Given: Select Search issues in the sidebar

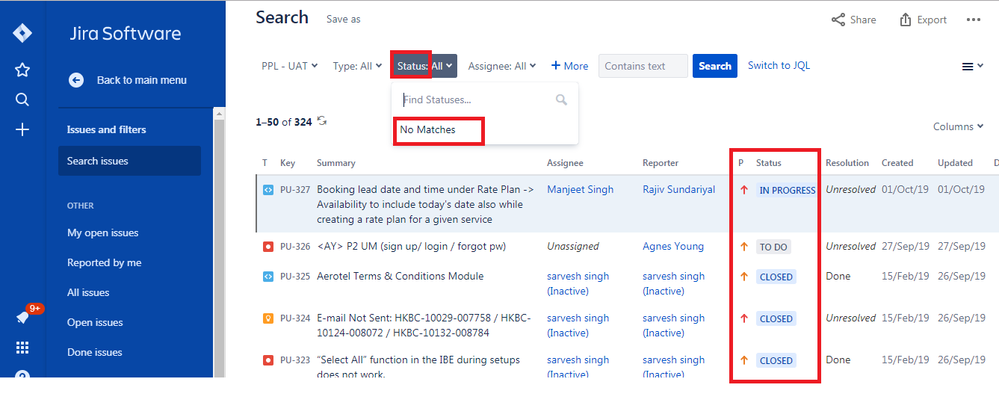Looking at the screenshot, I should [129, 161].
